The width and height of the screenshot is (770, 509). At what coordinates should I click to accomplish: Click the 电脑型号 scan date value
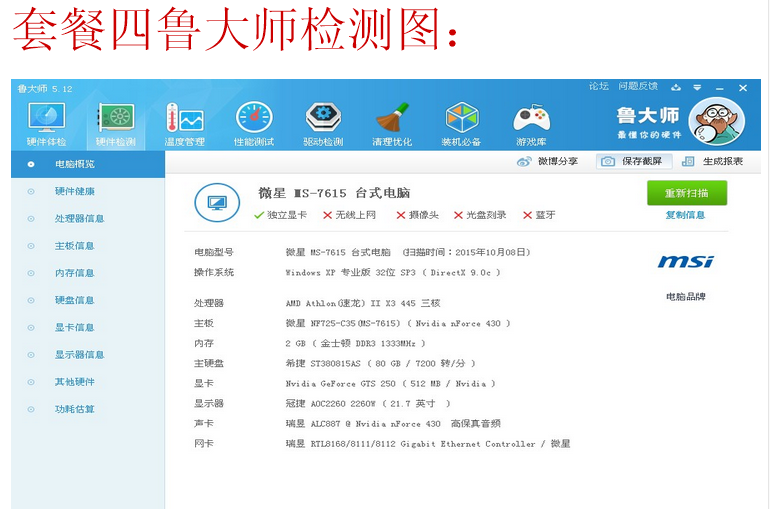pos(408,252)
